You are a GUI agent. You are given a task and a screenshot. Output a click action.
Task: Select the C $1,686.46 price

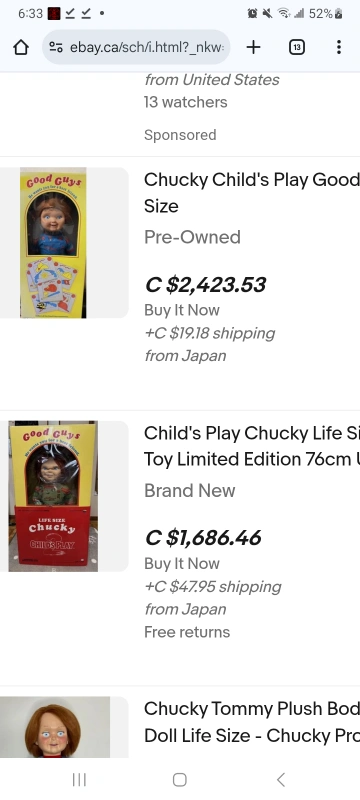coord(203,538)
